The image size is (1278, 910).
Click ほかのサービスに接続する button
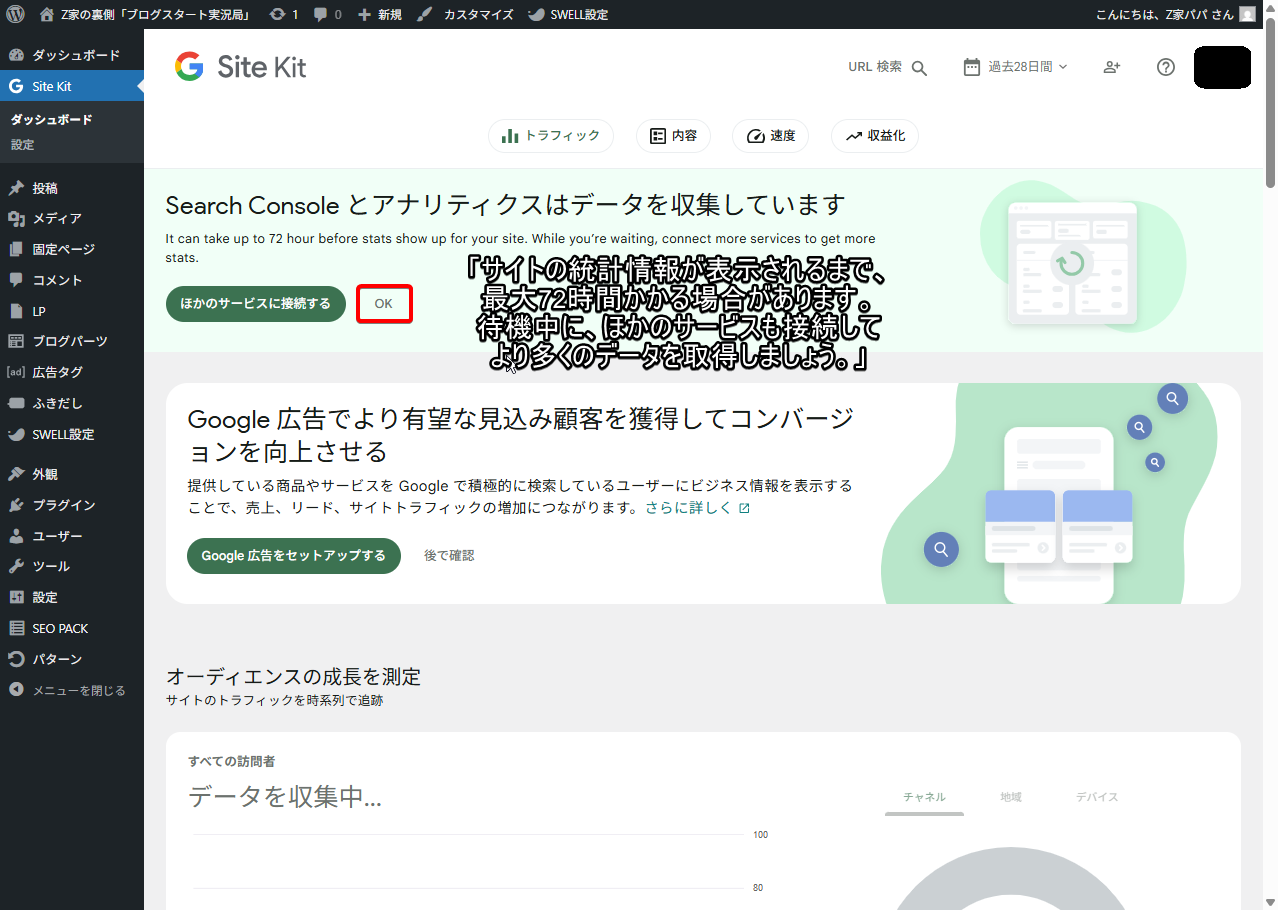[x=256, y=304]
